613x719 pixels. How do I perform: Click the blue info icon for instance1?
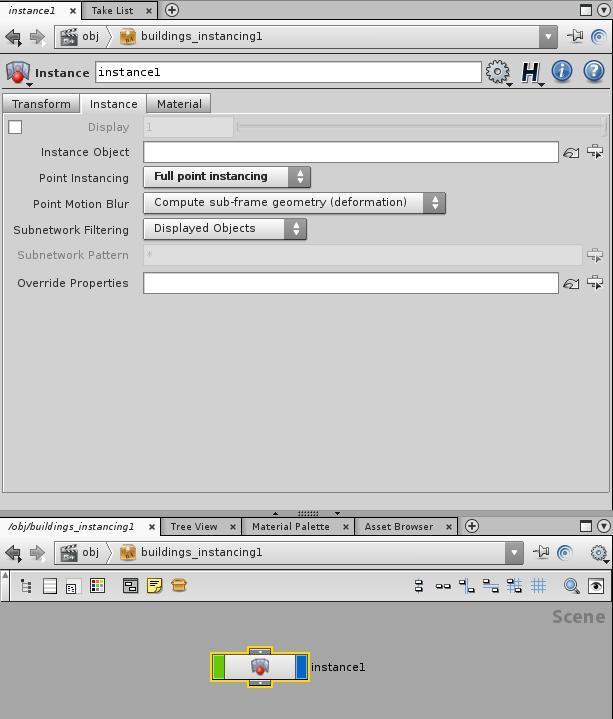562,72
